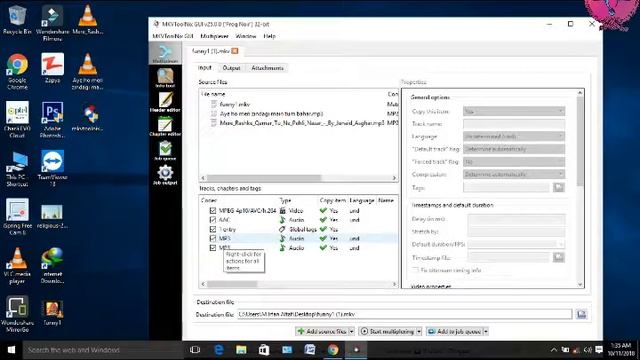Open the Default duration/FPS combo box

(x=516, y=244)
